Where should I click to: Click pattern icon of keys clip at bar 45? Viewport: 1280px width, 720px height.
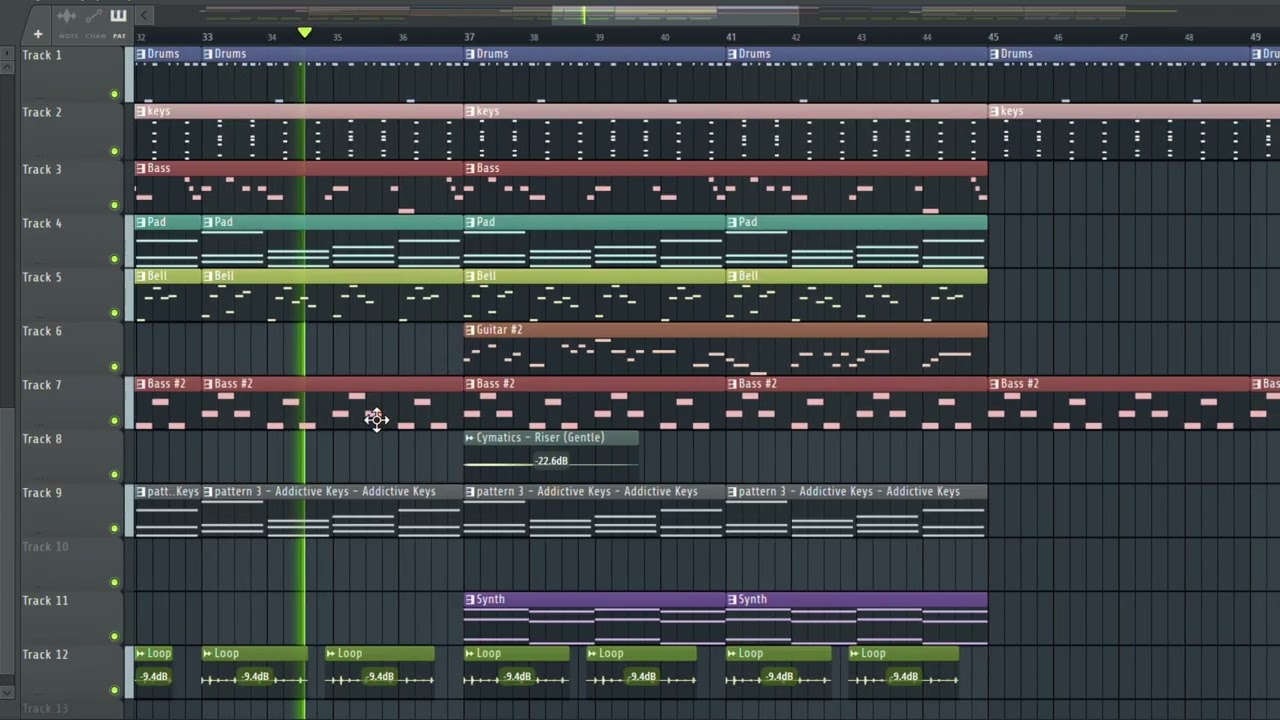point(994,112)
